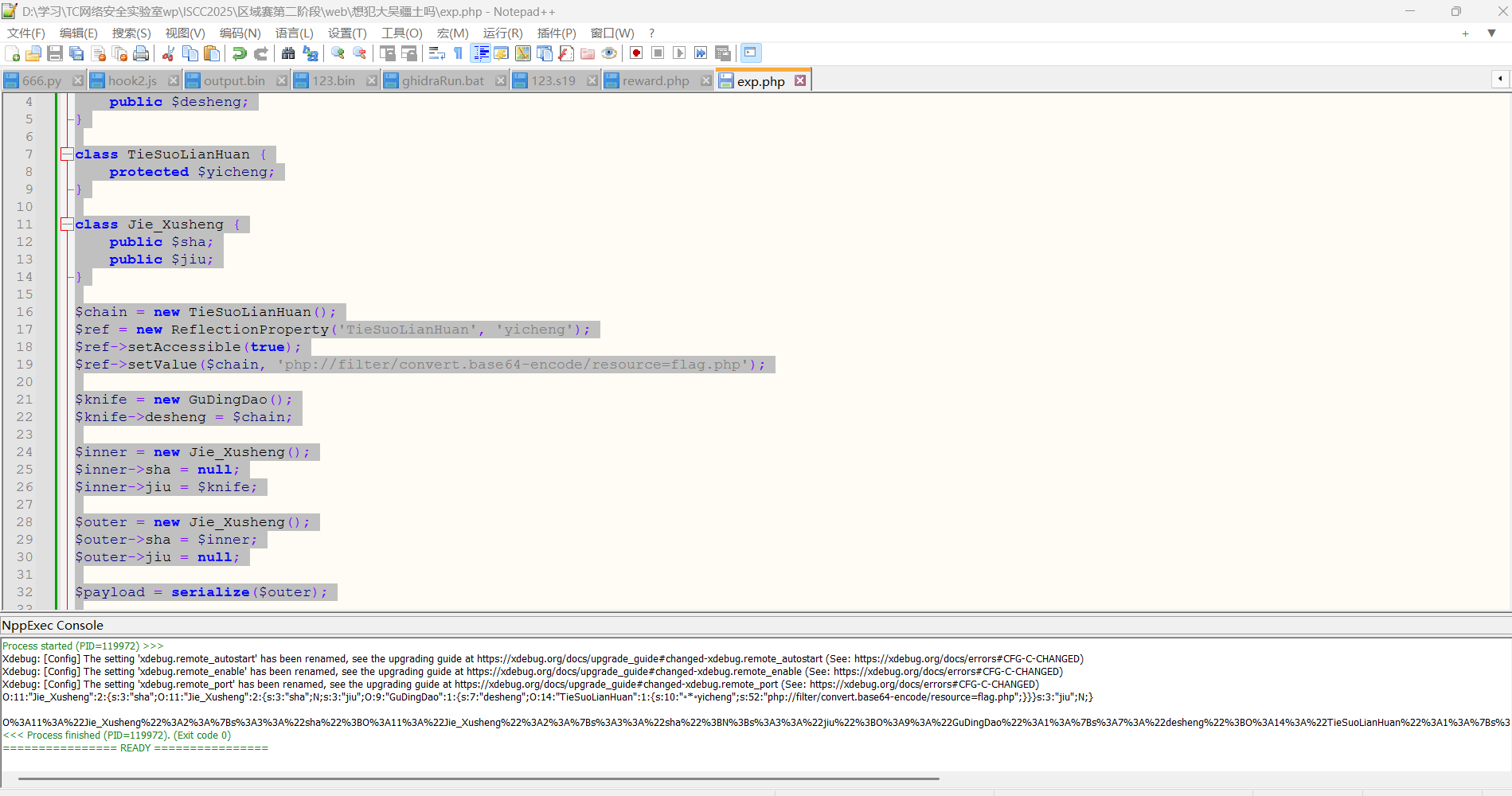Open the 插件(P) menu
The width and height of the screenshot is (1512, 796).
pos(557,33)
